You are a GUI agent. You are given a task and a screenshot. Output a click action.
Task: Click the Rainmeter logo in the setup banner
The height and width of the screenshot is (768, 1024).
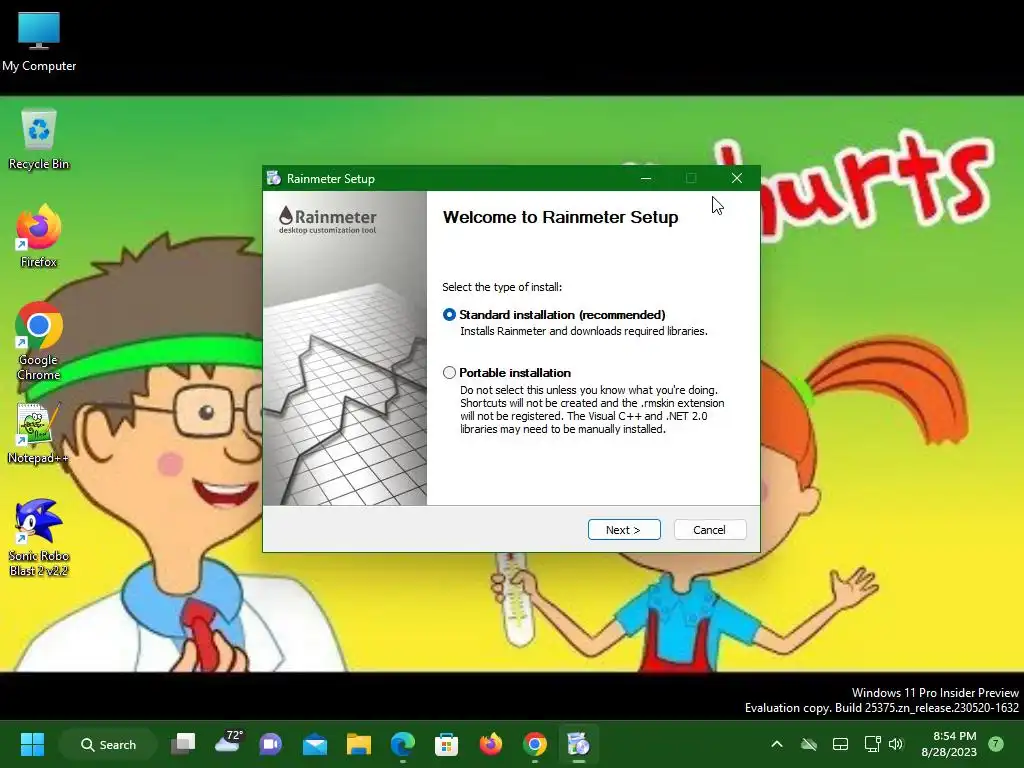pyautogui.click(x=327, y=220)
